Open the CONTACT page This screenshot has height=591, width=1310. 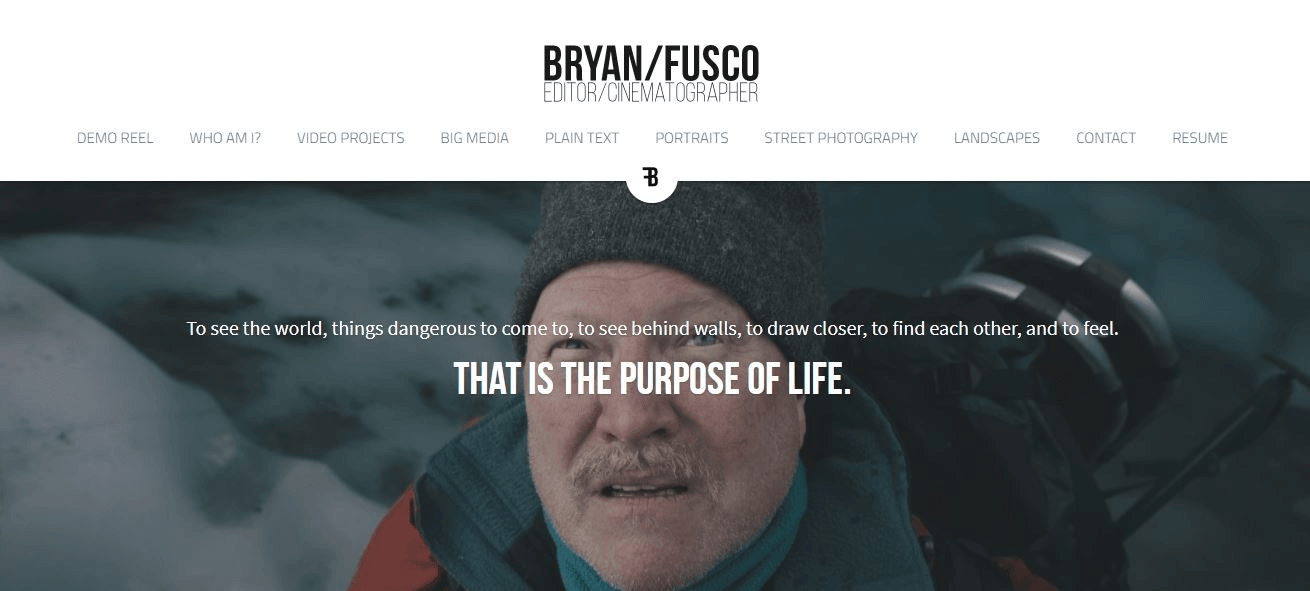click(1106, 138)
